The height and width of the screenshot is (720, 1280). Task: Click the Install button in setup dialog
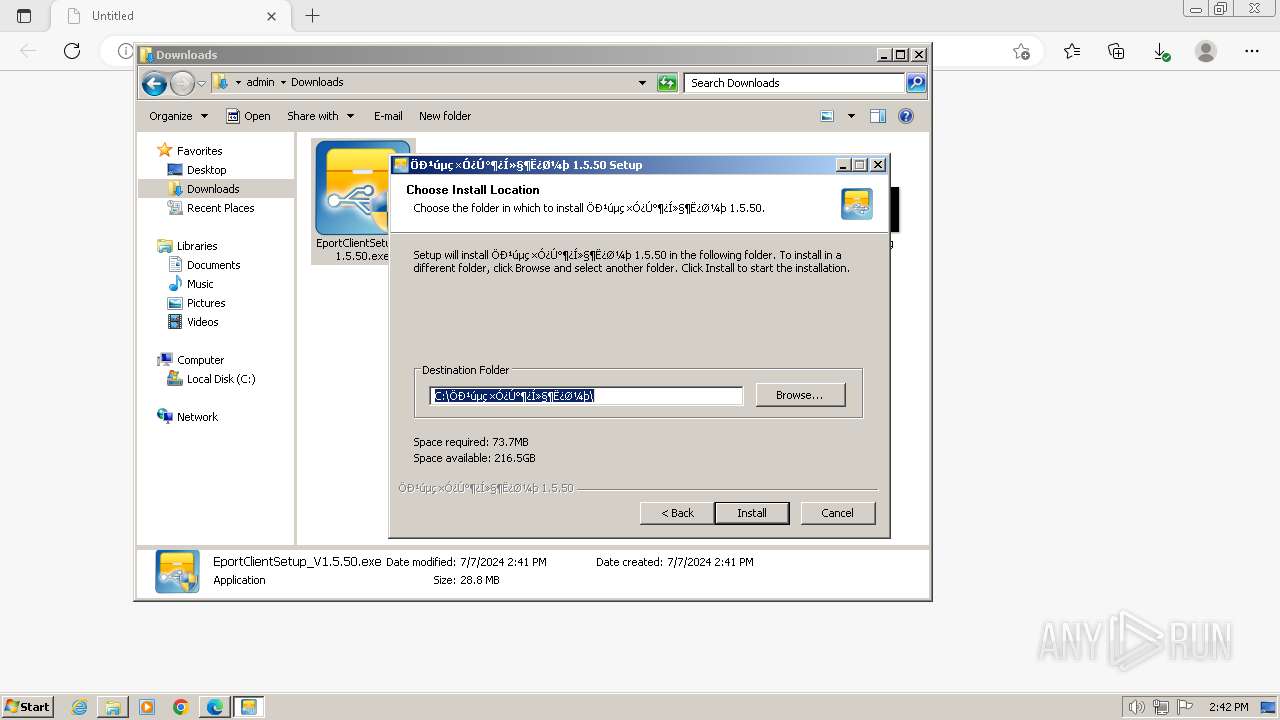click(x=752, y=513)
